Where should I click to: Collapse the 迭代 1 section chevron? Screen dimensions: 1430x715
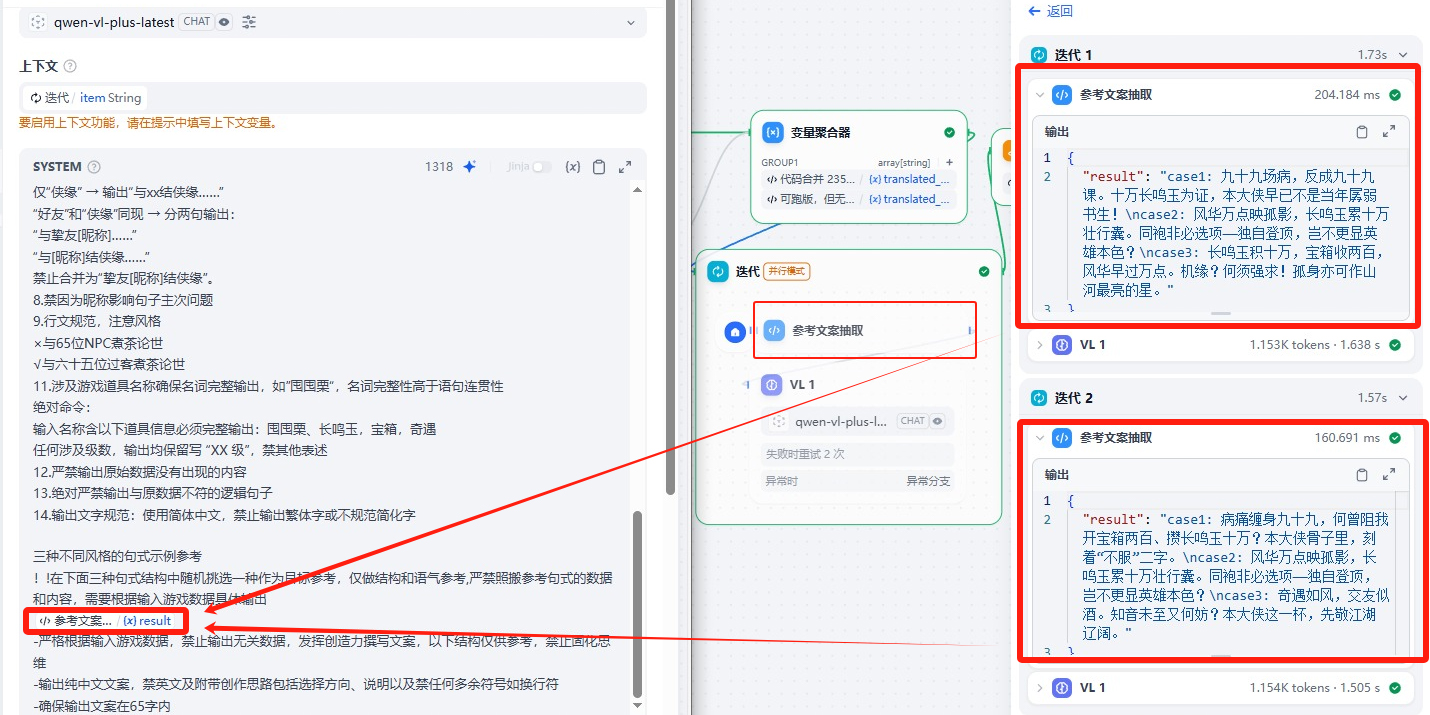(x=1403, y=55)
